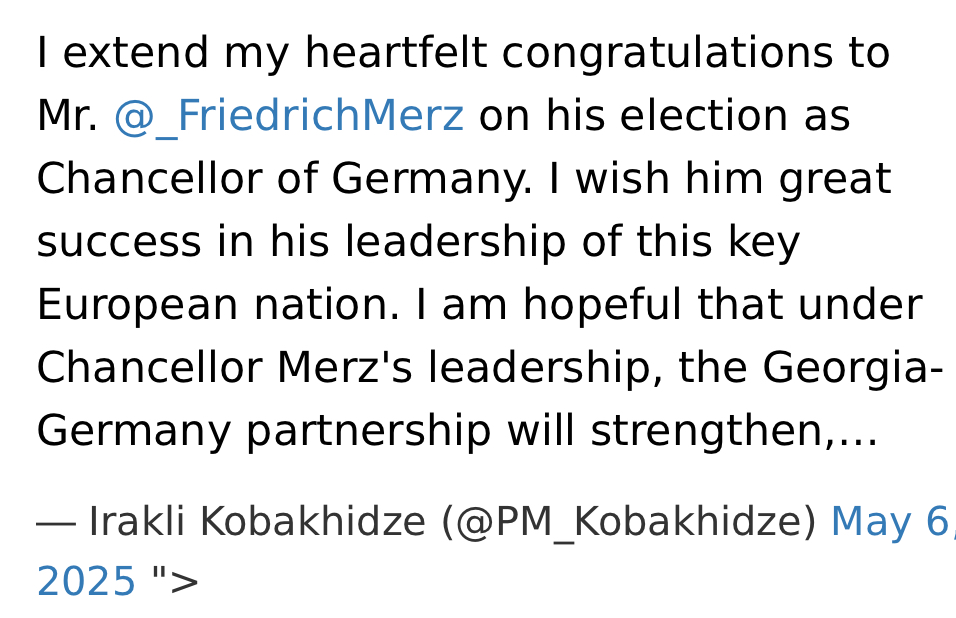The height and width of the screenshot is (618, 956).
Task: Click the word heartfelt in the tweet
Action: (x=396, y=52)
